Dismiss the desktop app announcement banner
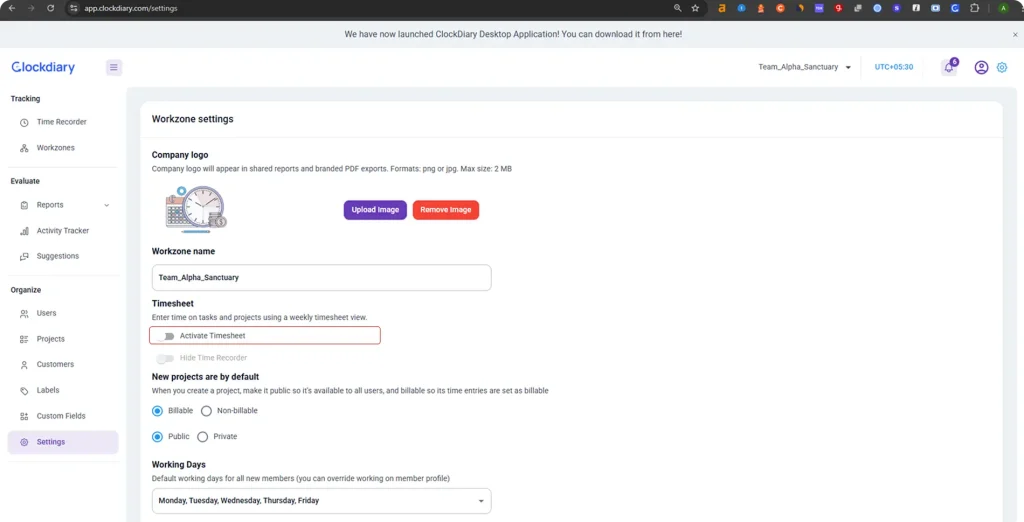1024x522 pixels. 1015,35
